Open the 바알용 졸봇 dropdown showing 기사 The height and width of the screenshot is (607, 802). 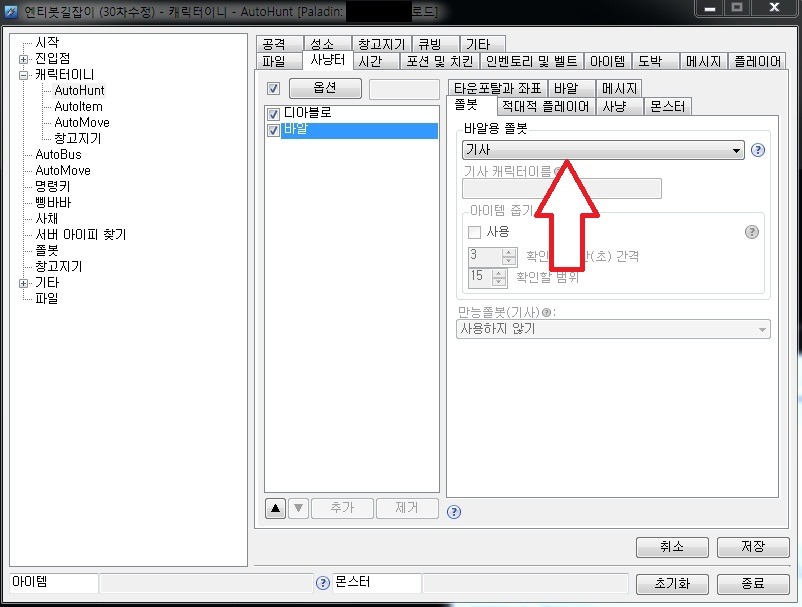(603, 150)
